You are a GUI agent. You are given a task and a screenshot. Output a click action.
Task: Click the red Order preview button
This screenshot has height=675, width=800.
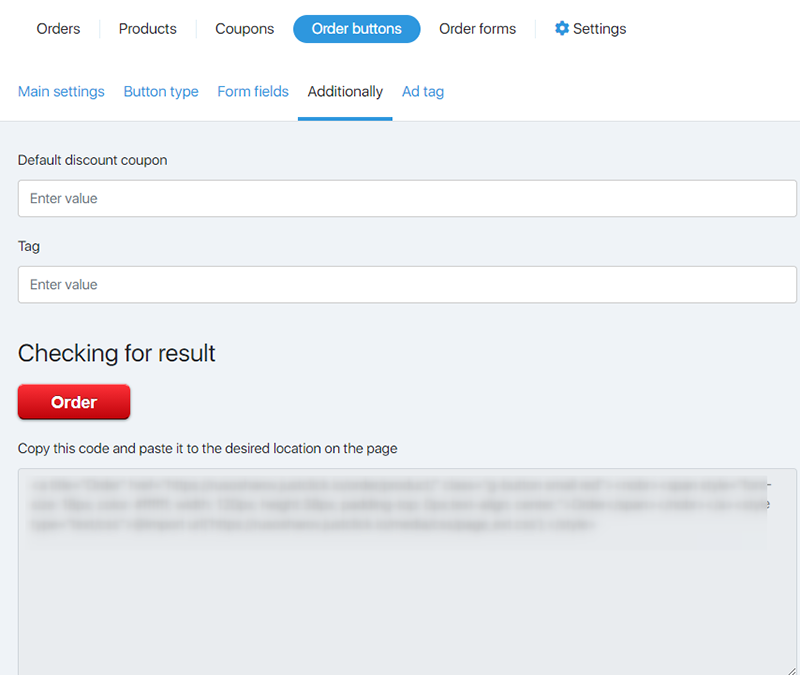coord(74,402)
